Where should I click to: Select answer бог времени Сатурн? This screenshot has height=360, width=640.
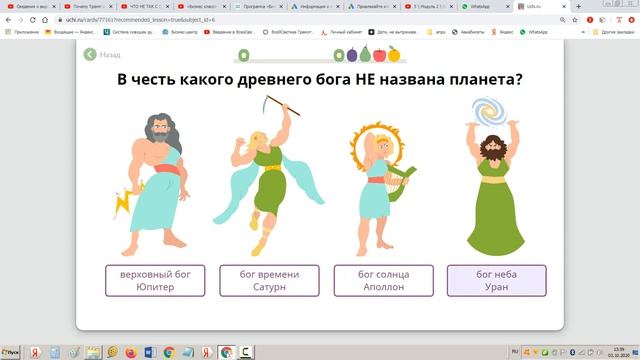click(x=269, y=280)
